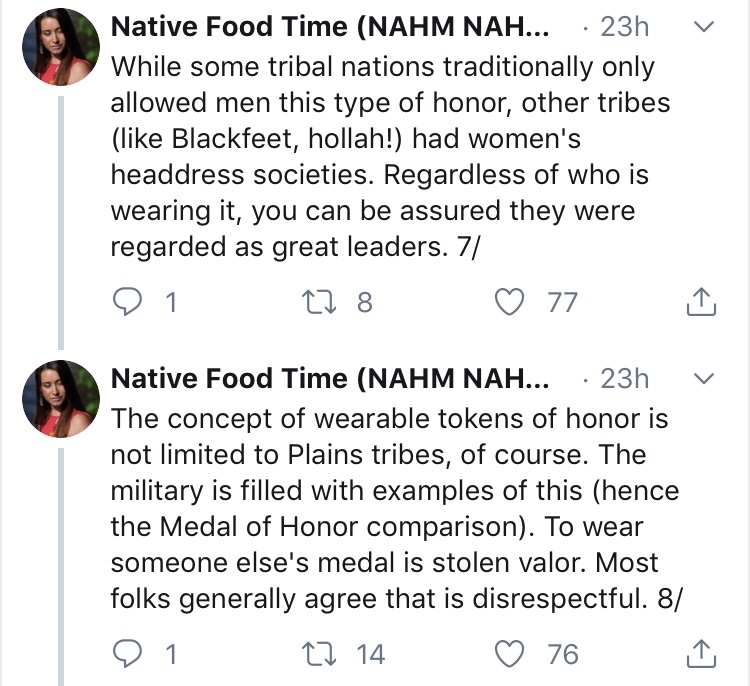The width and height of the screenshot is (750, 686).
Task: Open Native Food Time profile from first tweet
Action: [329, 27]
